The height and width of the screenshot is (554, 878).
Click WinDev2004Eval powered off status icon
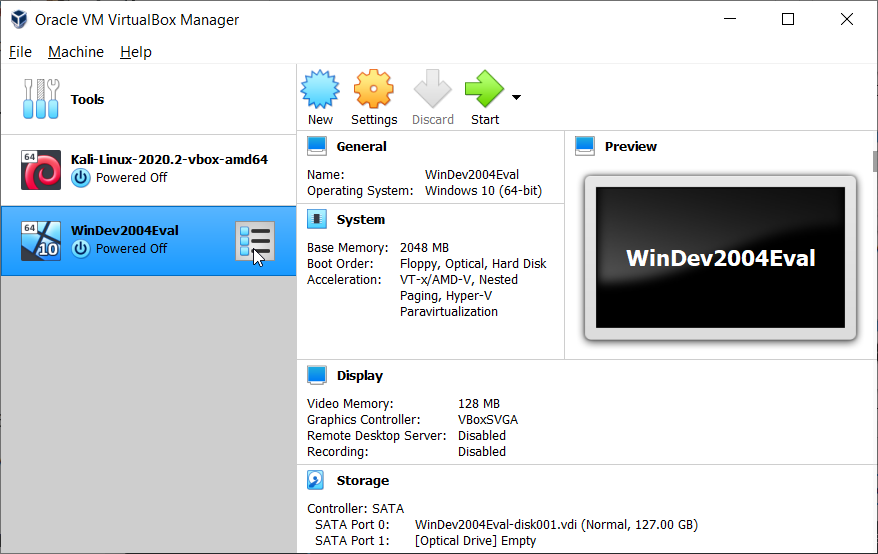[x=81, y=249]
